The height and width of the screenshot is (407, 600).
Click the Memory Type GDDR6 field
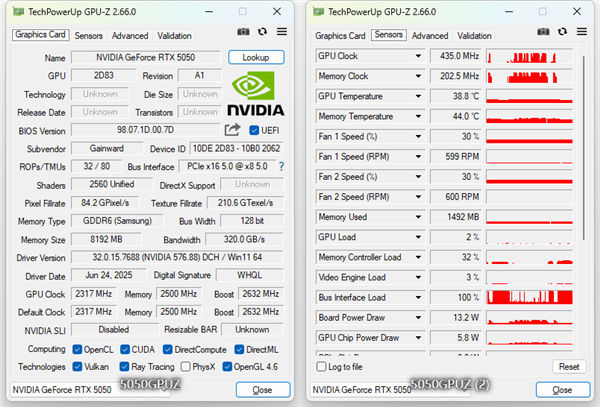pos(117,221)
